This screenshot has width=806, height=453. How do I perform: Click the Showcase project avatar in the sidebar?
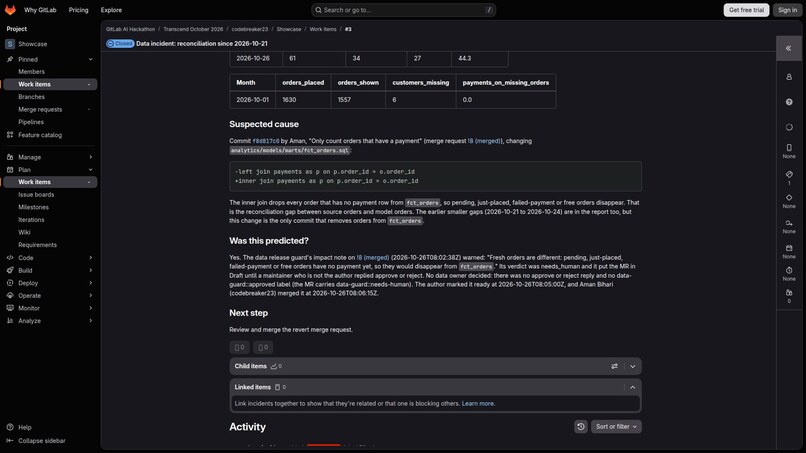10,44
